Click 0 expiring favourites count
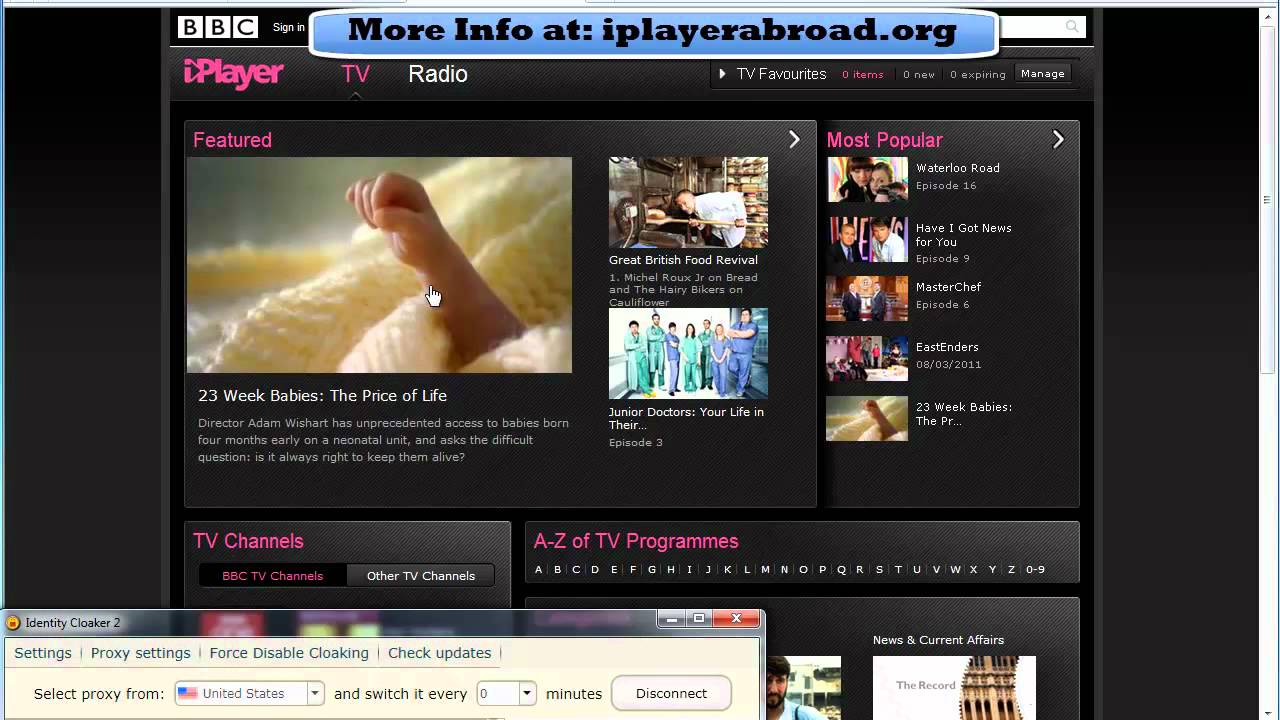Screen dimensions: 1280x720 978,75
